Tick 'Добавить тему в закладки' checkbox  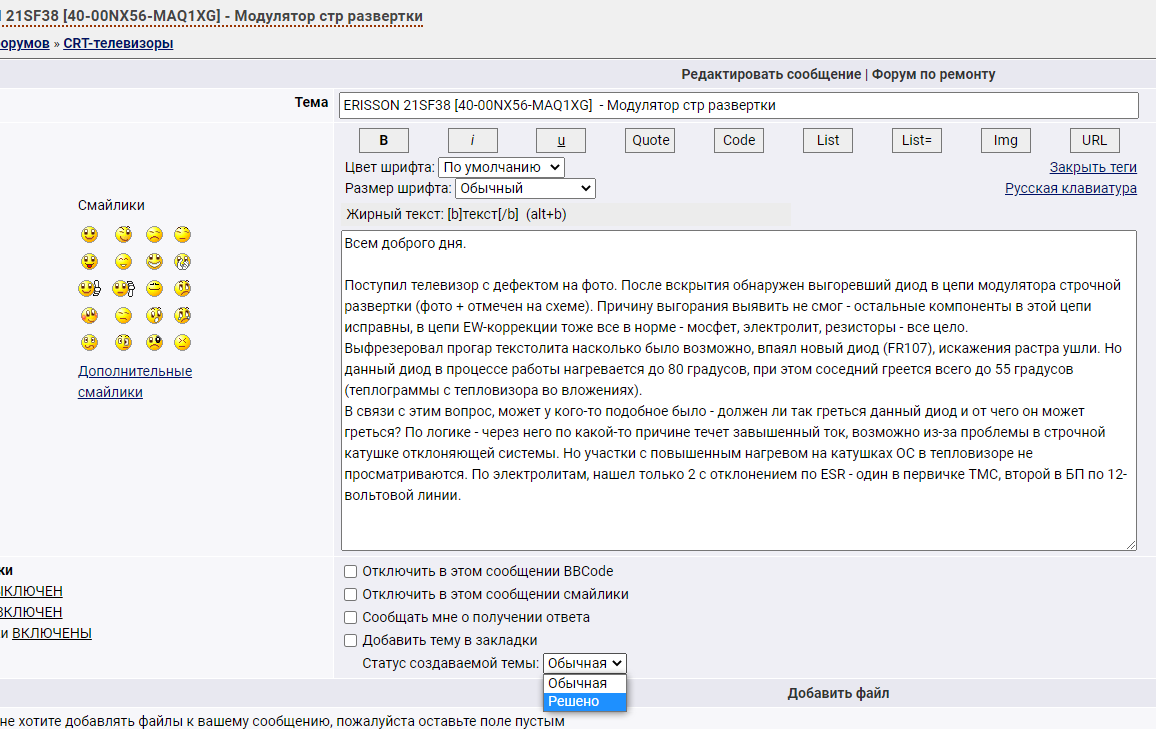(350, 641)
